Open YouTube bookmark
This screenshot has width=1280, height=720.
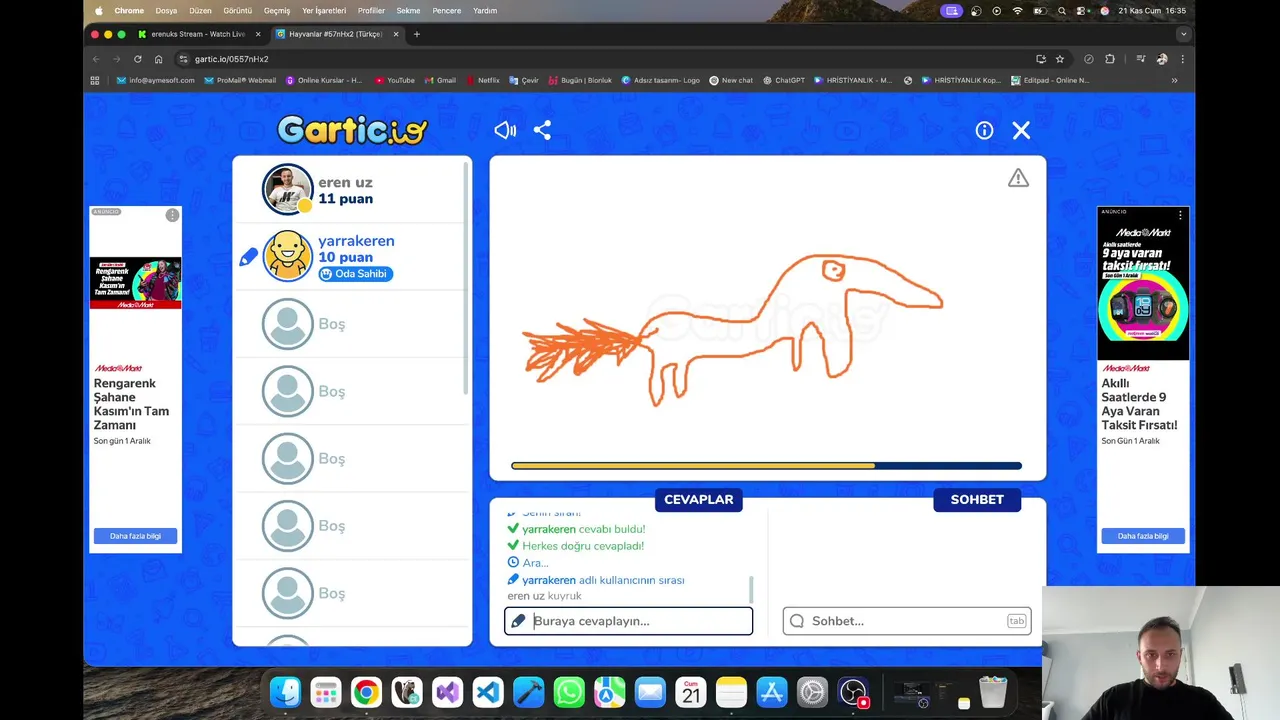[x=394, y=80]
